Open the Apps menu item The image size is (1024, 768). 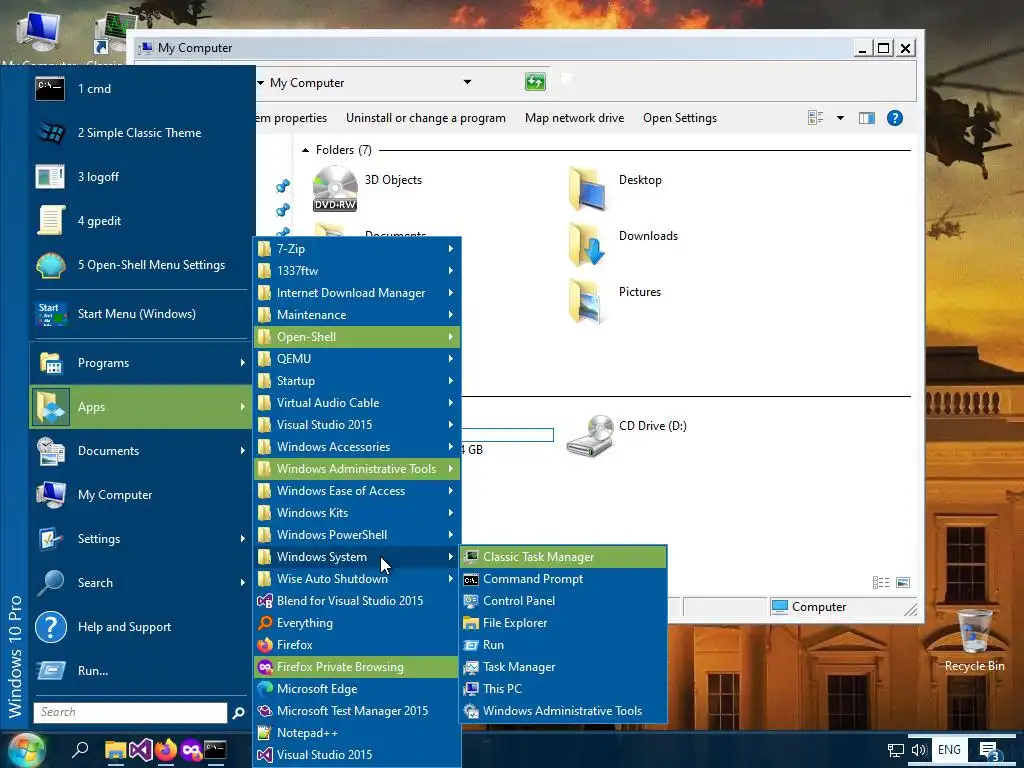(x=140, y=407)
